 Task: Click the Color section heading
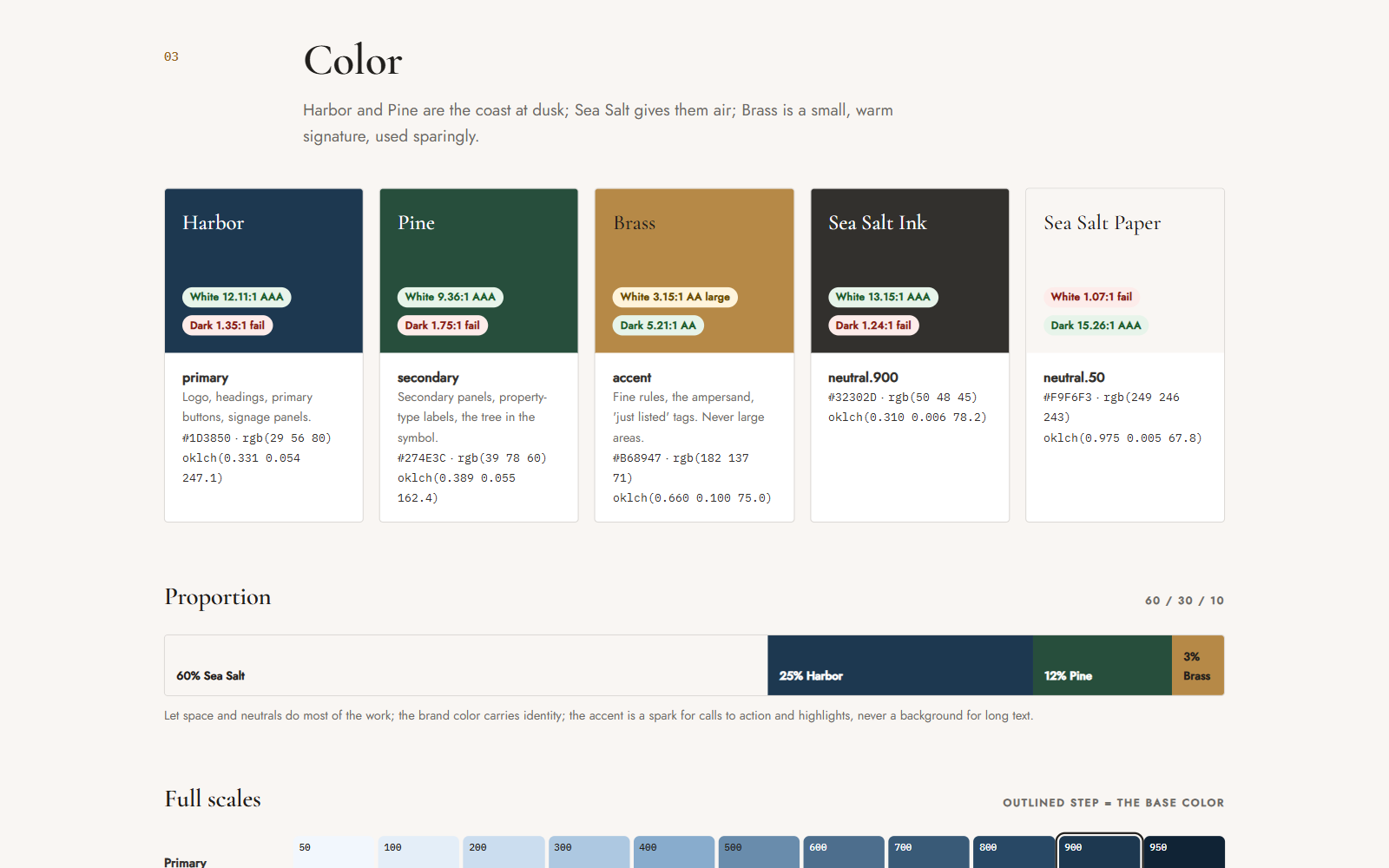tap(352, 61)
